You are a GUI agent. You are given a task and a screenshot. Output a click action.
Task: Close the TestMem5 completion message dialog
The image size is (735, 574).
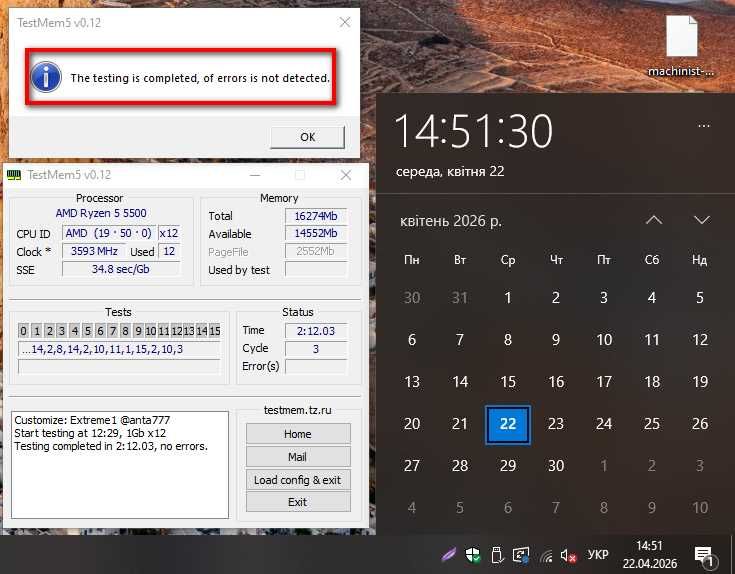point(345,22)
